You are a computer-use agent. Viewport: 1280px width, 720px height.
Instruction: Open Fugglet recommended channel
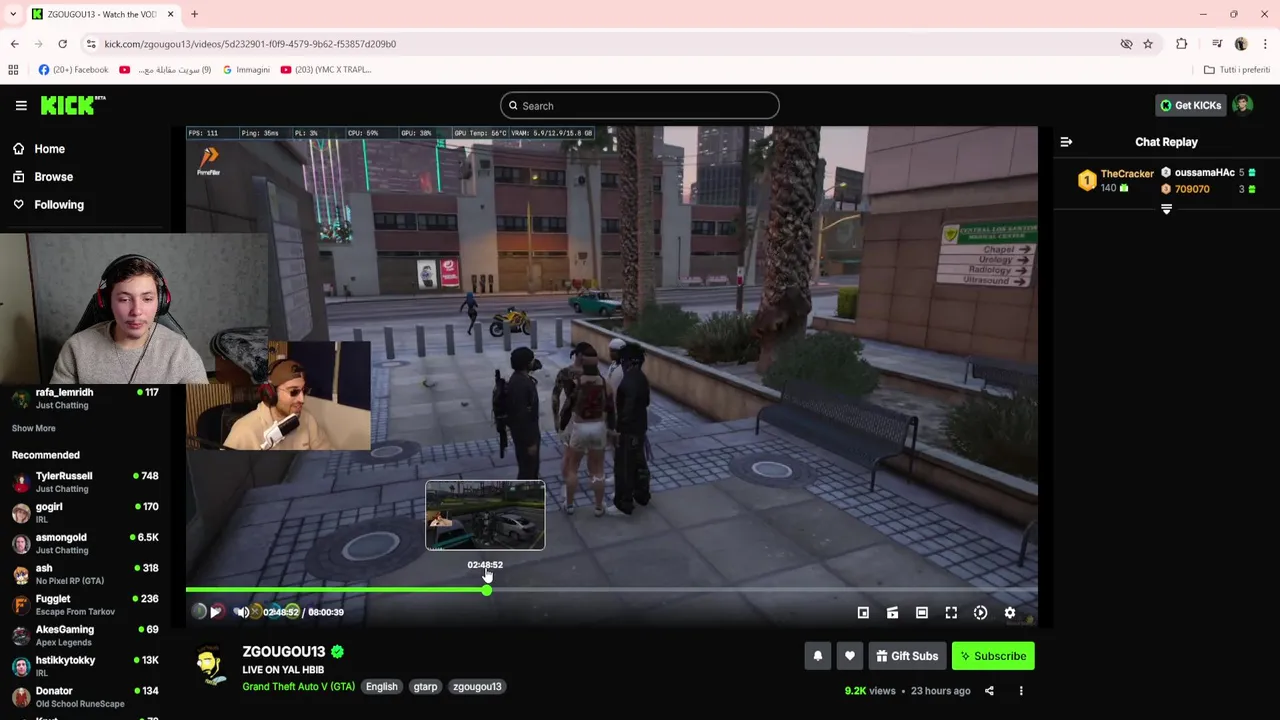point(85,605)
